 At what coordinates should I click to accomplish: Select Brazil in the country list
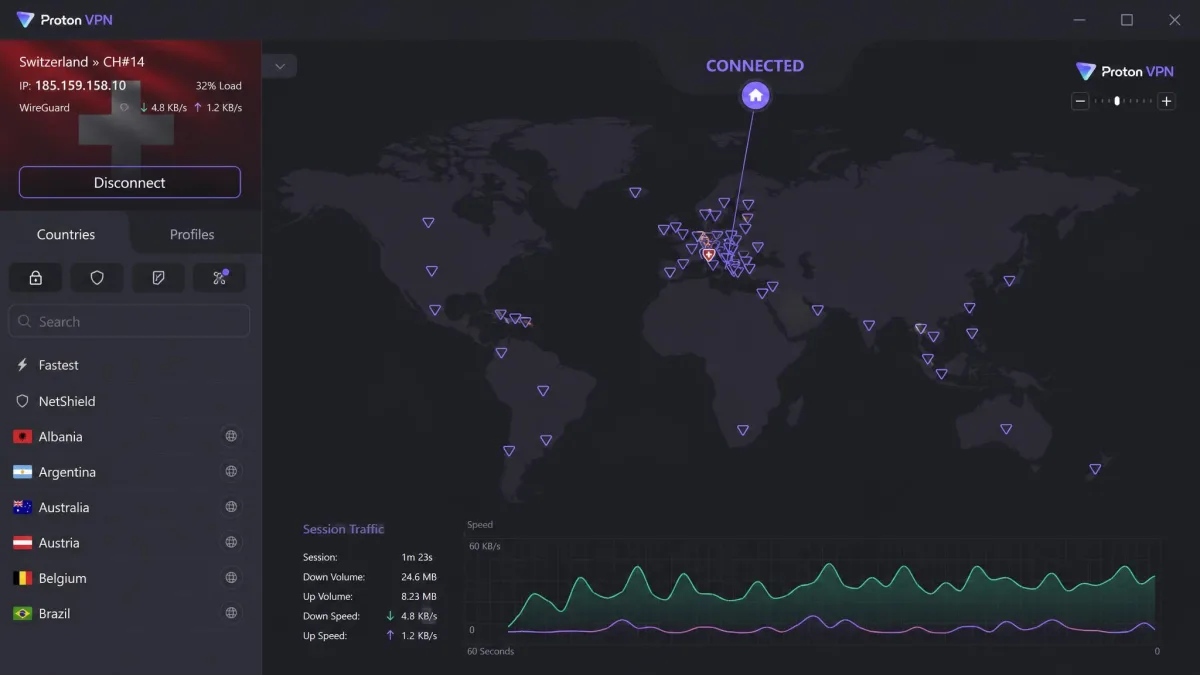point(130,613)
